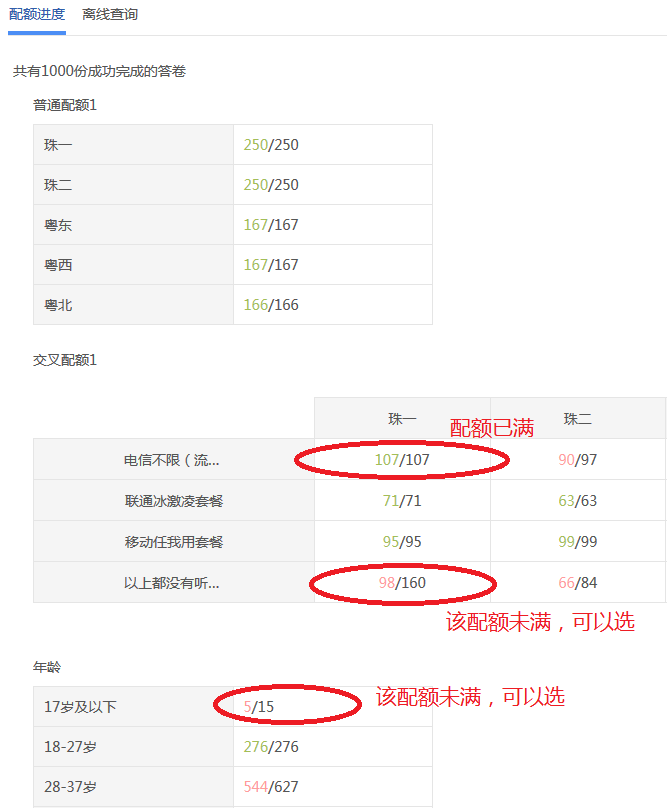The height and width of the screenshot is (808, 667).
Task: Click the 珠二 column header in 交叉配额1
Action: (x=578, y=418)
